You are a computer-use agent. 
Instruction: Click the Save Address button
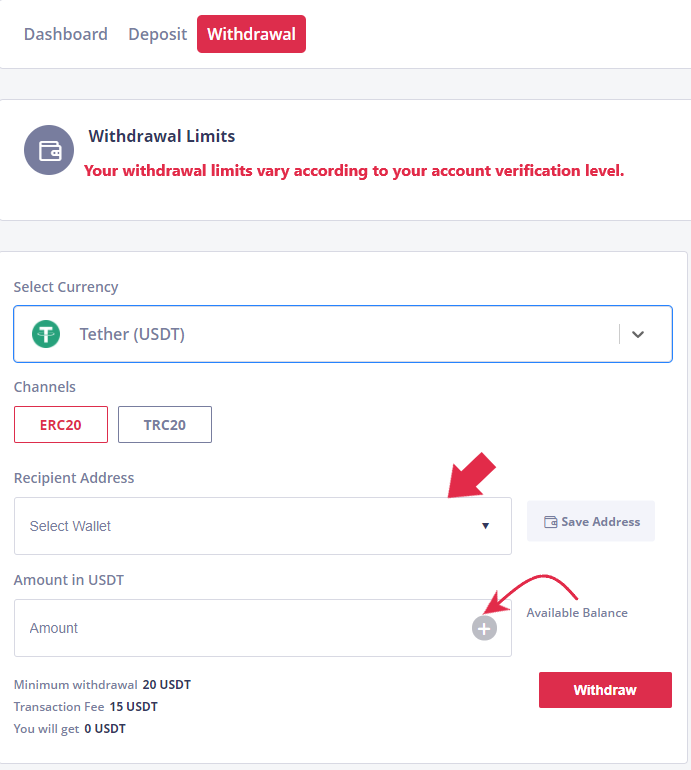click(x=591, y=521)
